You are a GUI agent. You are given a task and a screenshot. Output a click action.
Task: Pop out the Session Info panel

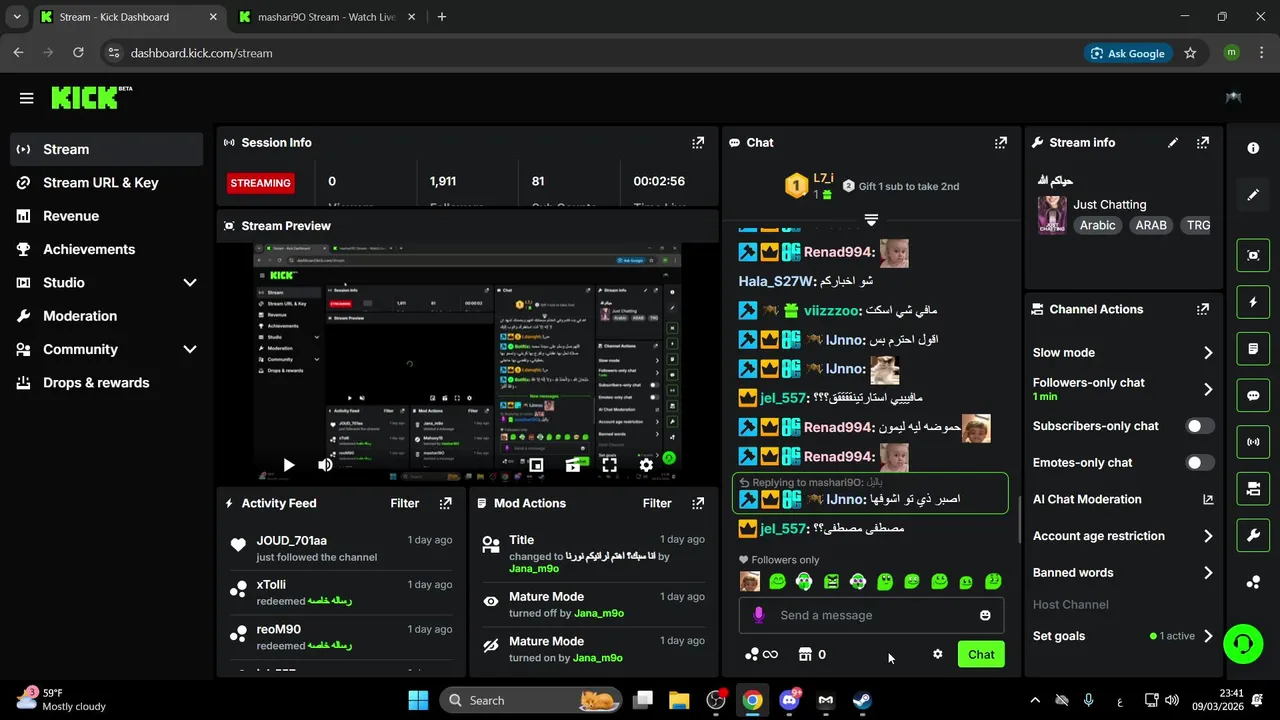[x=698, y=143]
